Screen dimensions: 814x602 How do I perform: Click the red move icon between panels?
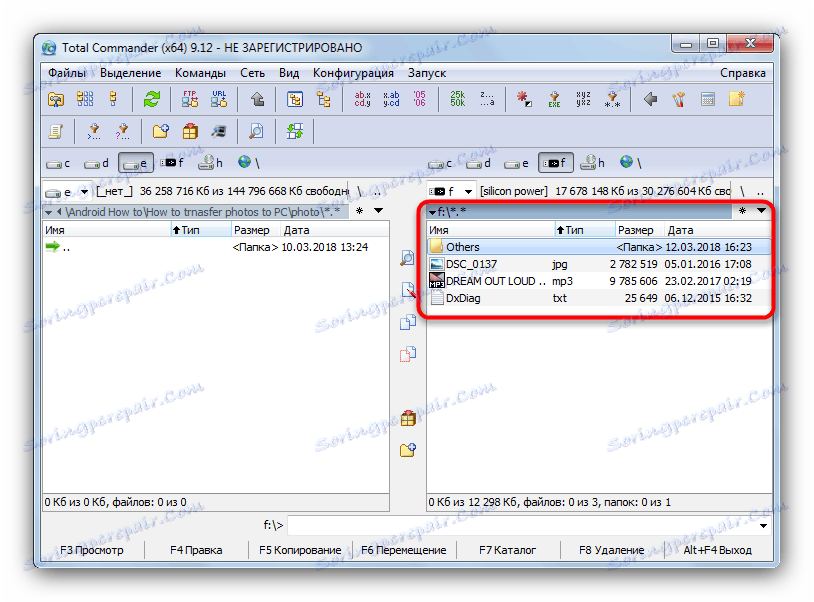[x=408, y=354]
